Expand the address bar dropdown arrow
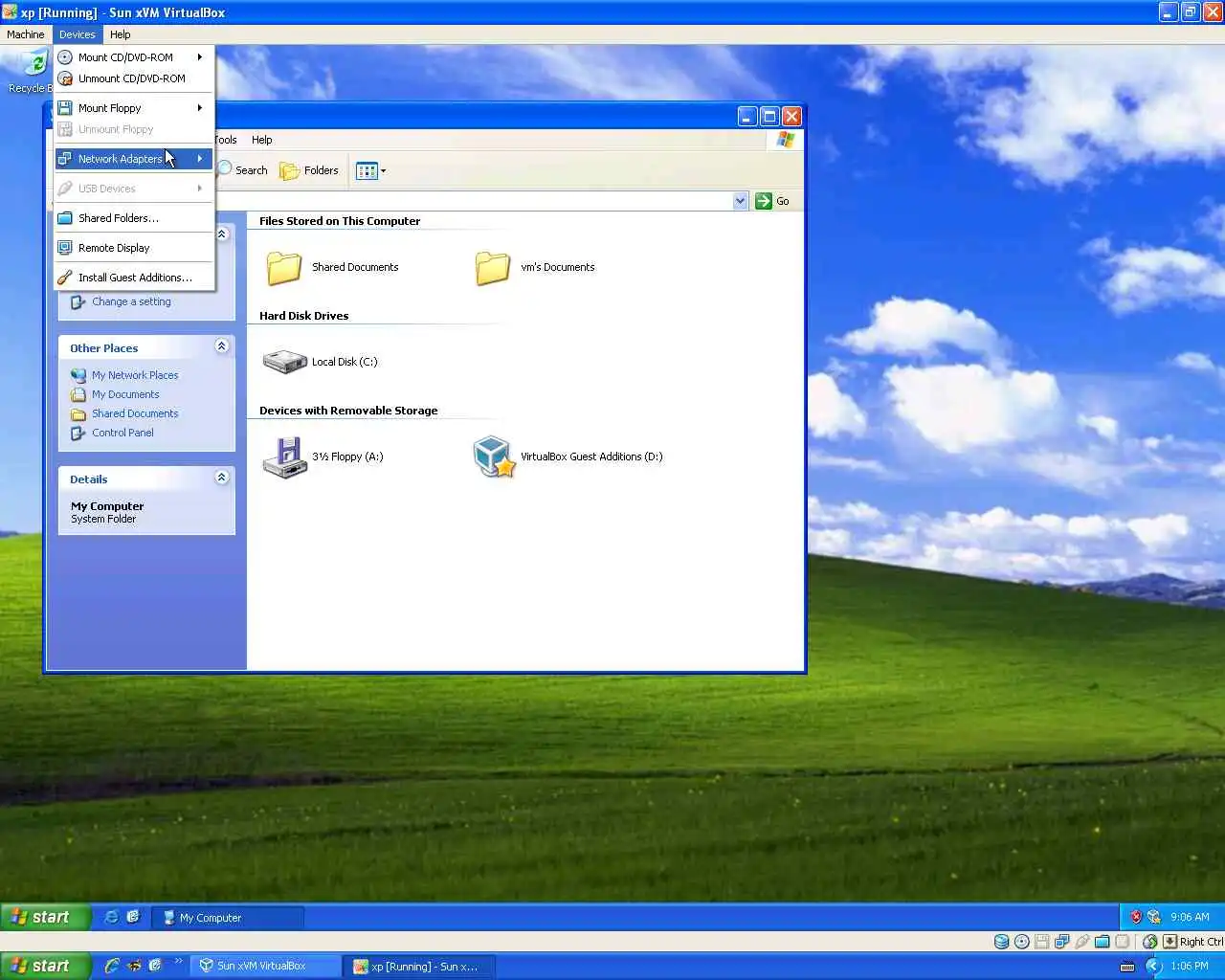Viewport: 1225px width, 980px height. [740, 201]
